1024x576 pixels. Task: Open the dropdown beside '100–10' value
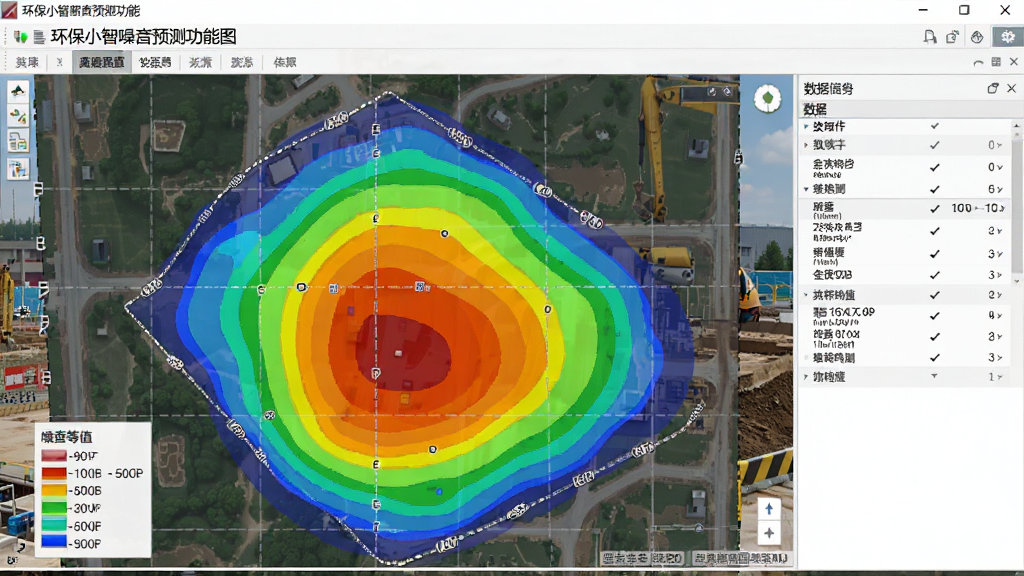coord(1002,208)
